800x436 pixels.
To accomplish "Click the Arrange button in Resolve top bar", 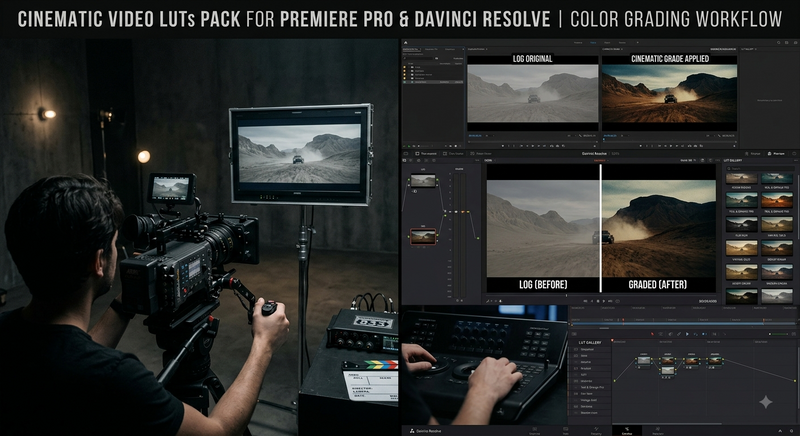I will point(753,153).
